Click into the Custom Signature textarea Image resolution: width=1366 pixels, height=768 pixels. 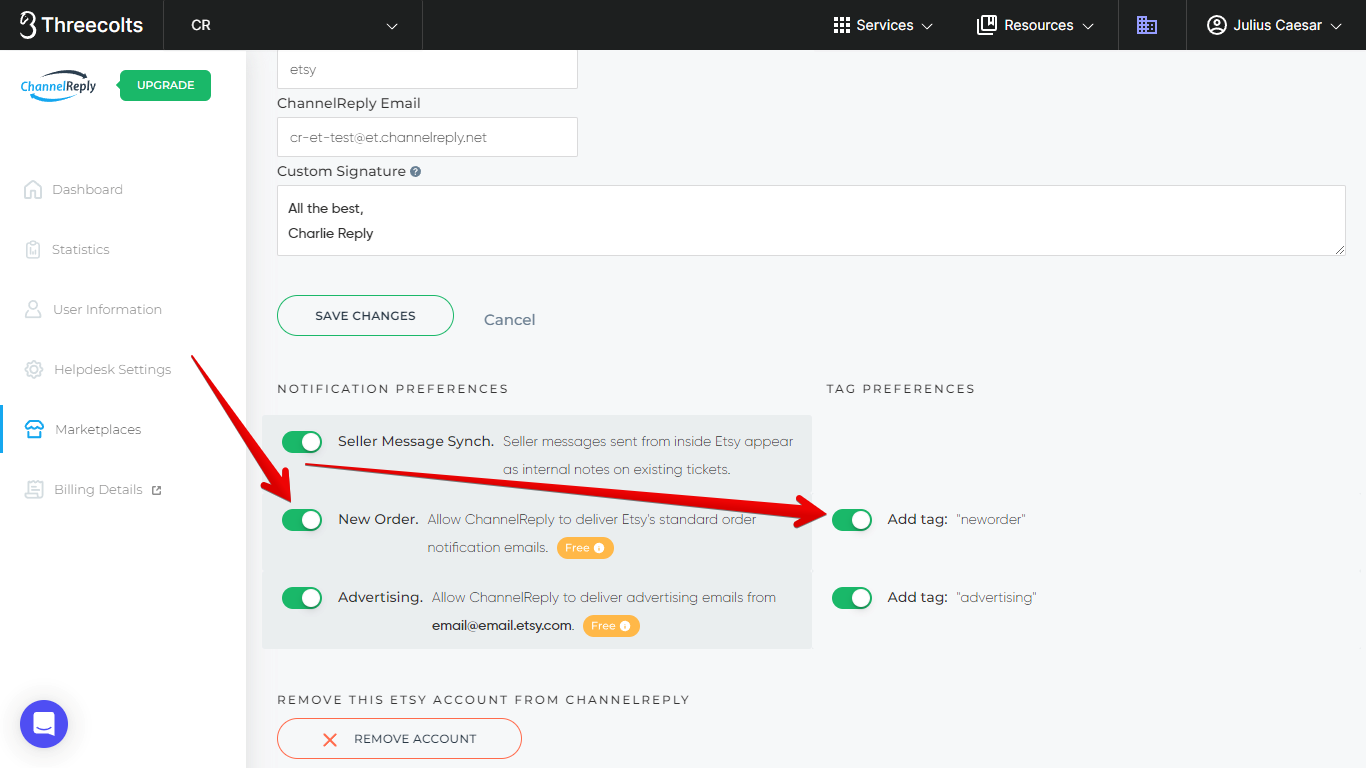811,220
